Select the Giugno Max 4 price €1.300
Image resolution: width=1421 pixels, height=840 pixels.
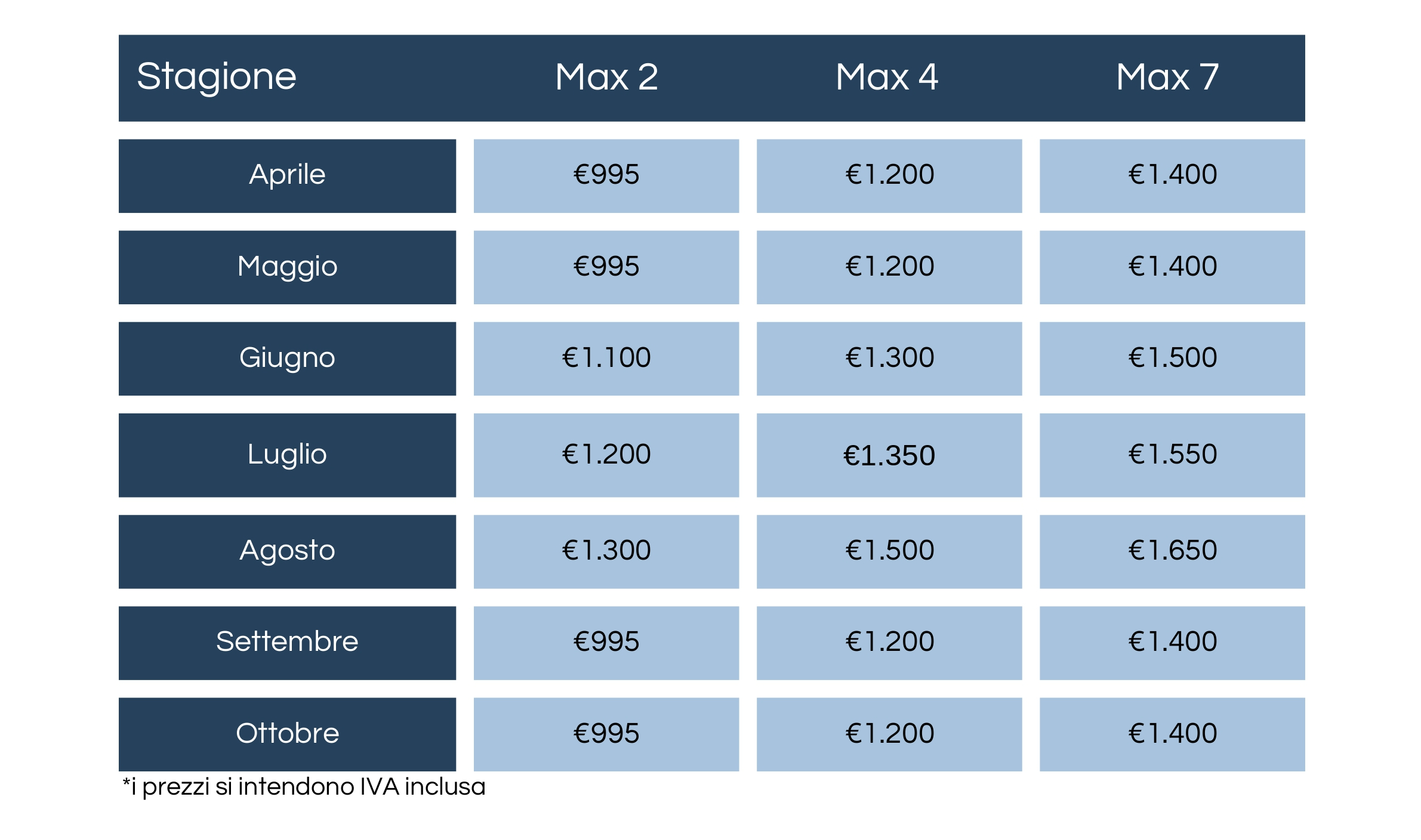click(x=889, y=359)
